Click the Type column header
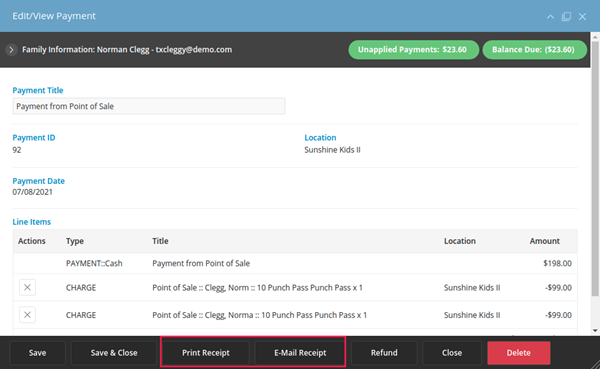 (x=75, y=241)
